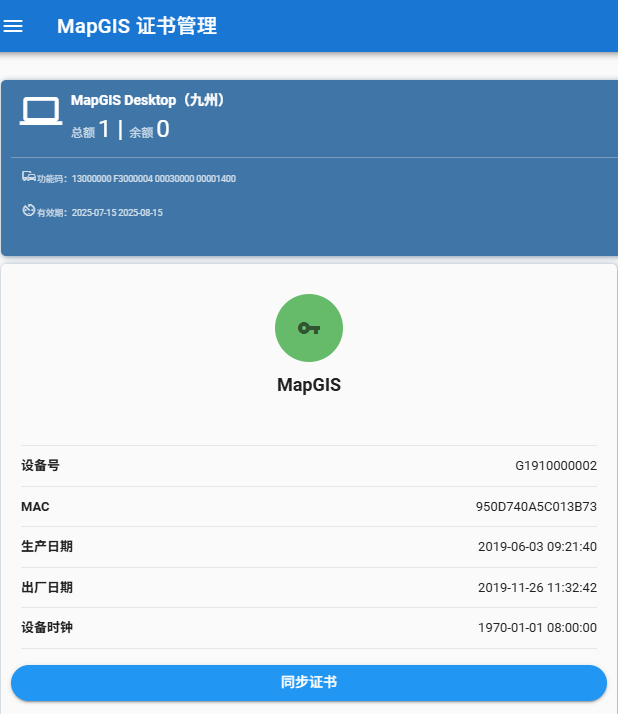Select the 设备号 row label

point(41,466)
